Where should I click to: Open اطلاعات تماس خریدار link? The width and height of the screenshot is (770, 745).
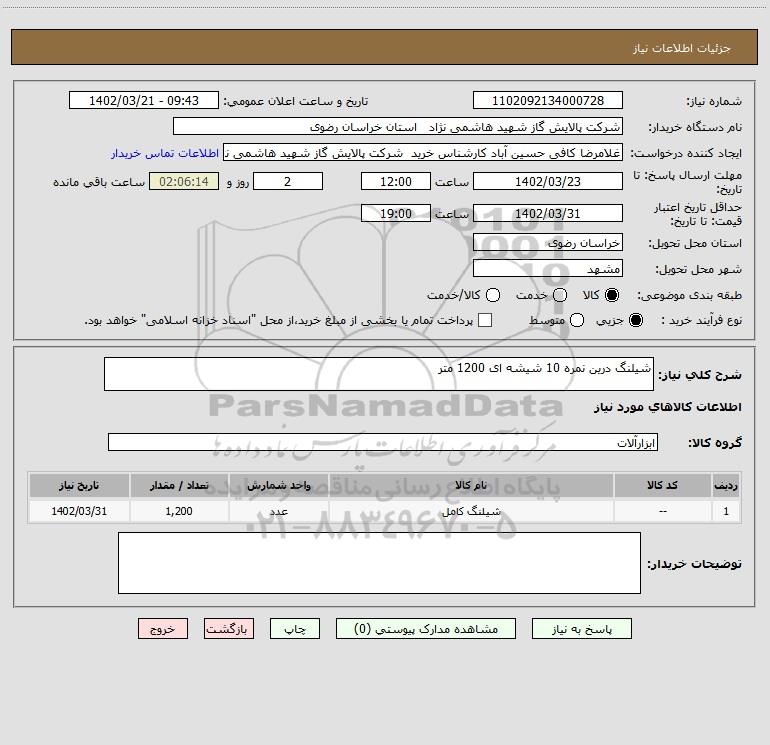pyautogui.click(x=165, y=153)
